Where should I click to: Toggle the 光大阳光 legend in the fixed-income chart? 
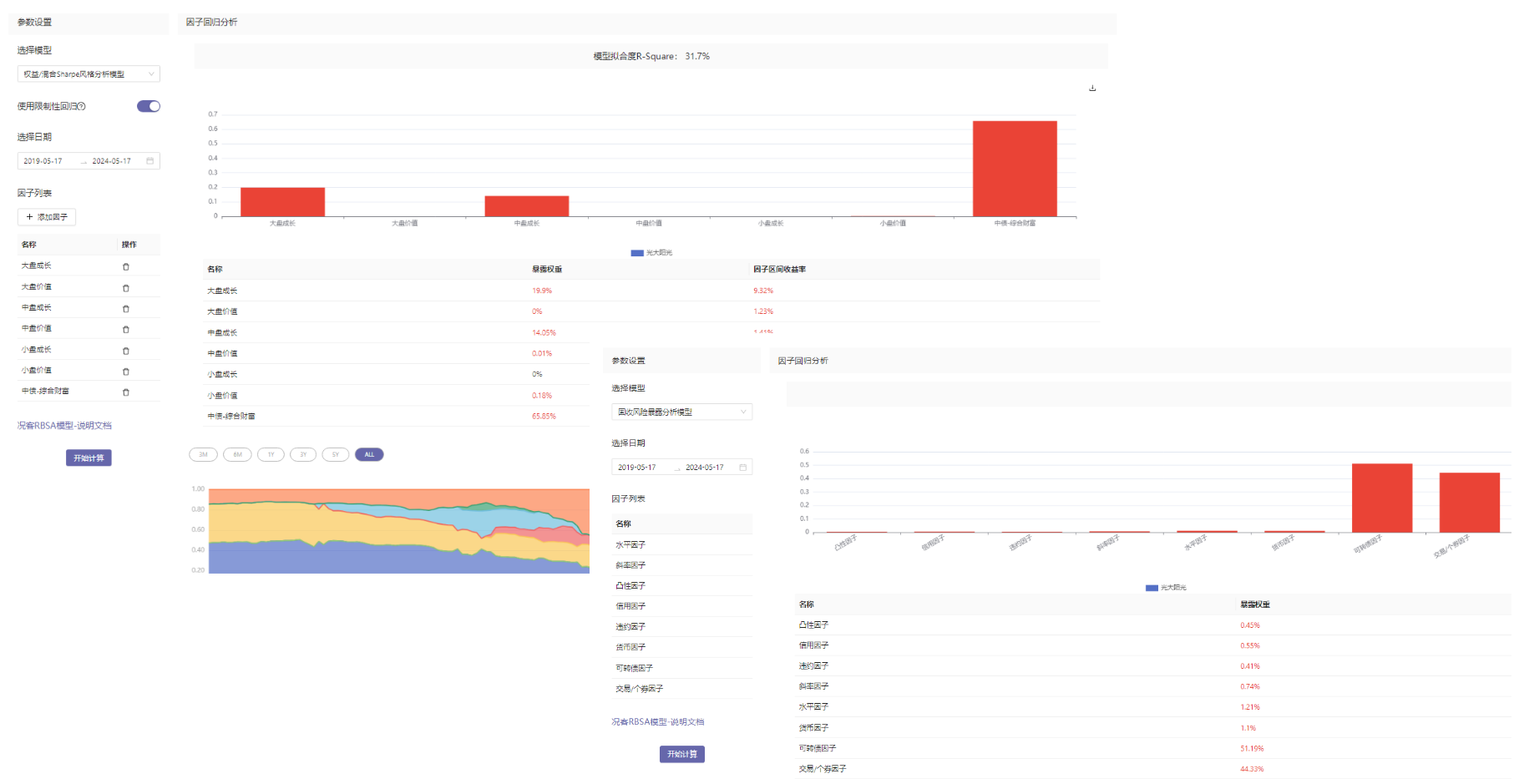coord(1166,588)
